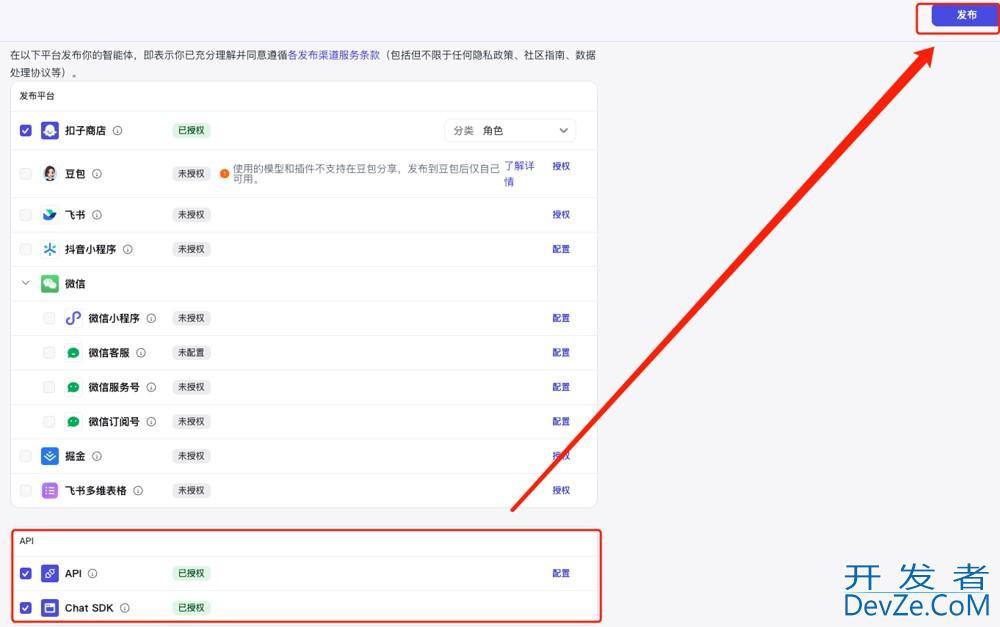Image resolution: width=1000 pixels, height=627 pixels.
Task: Open info tooltip next to 掘金
Action: pos(97,456)
